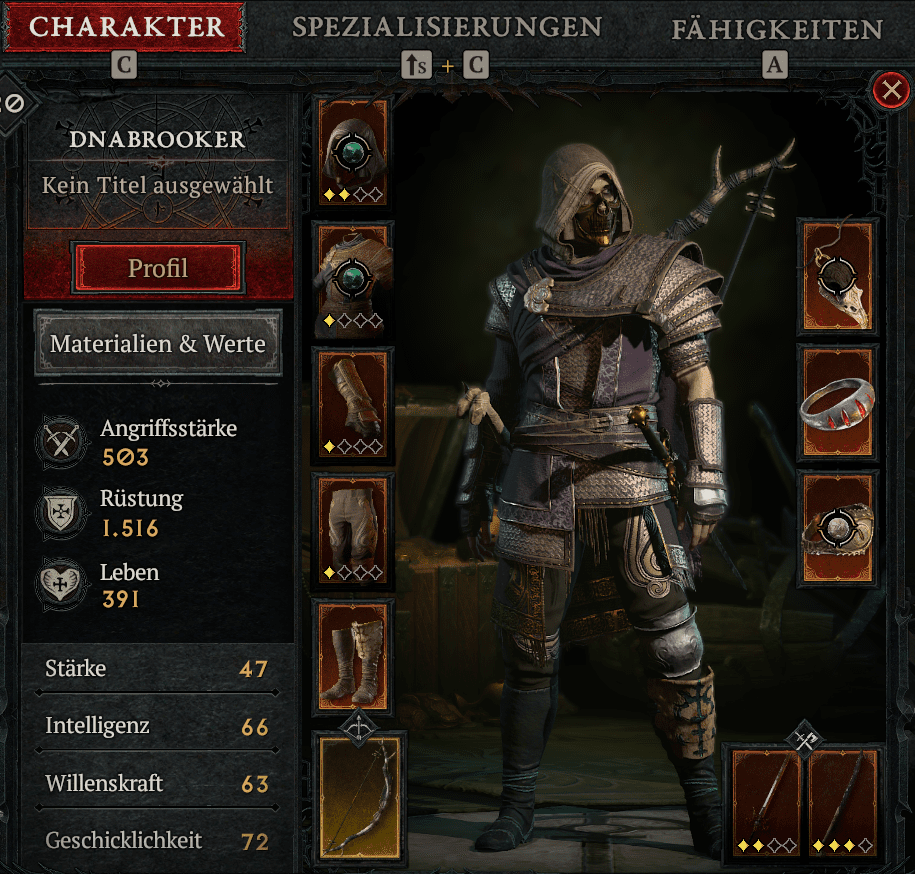Screen dimensions: 915x874
Task: Select the Geschicklichkeit stat row
Action: pyautogui.click(x=156, y=841)
